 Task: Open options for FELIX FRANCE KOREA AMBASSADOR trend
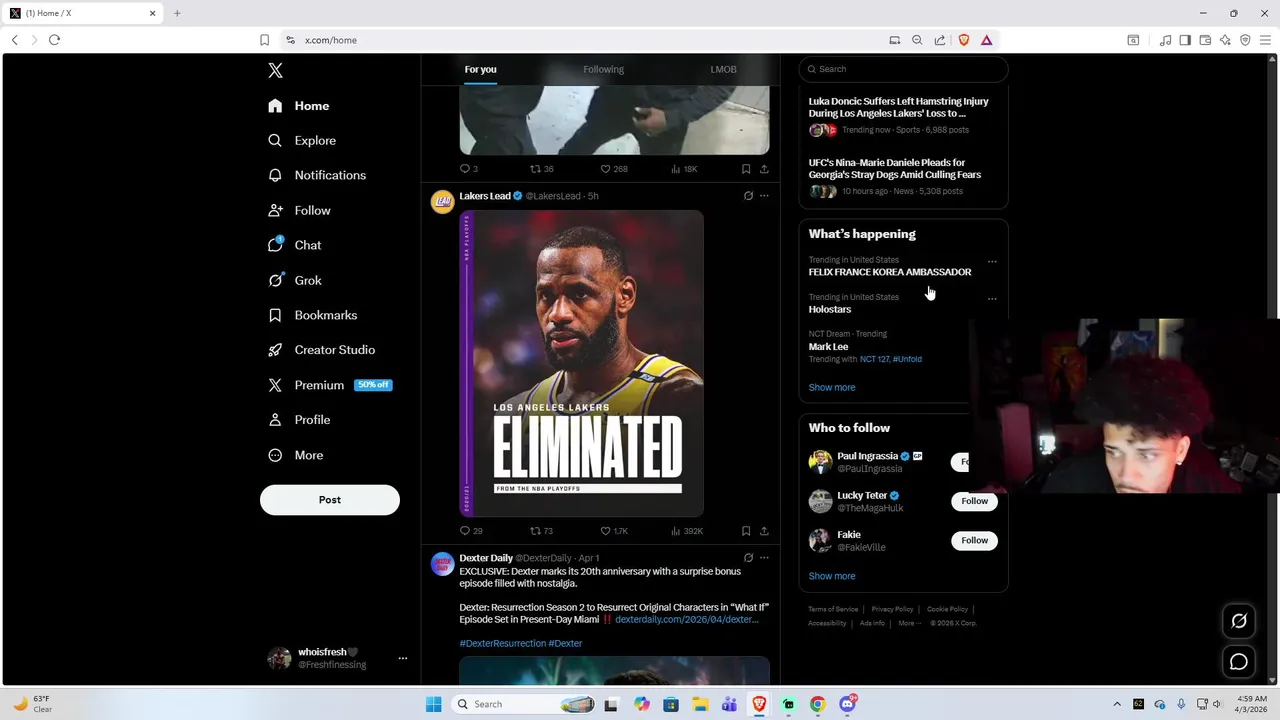tap(992, 262)
